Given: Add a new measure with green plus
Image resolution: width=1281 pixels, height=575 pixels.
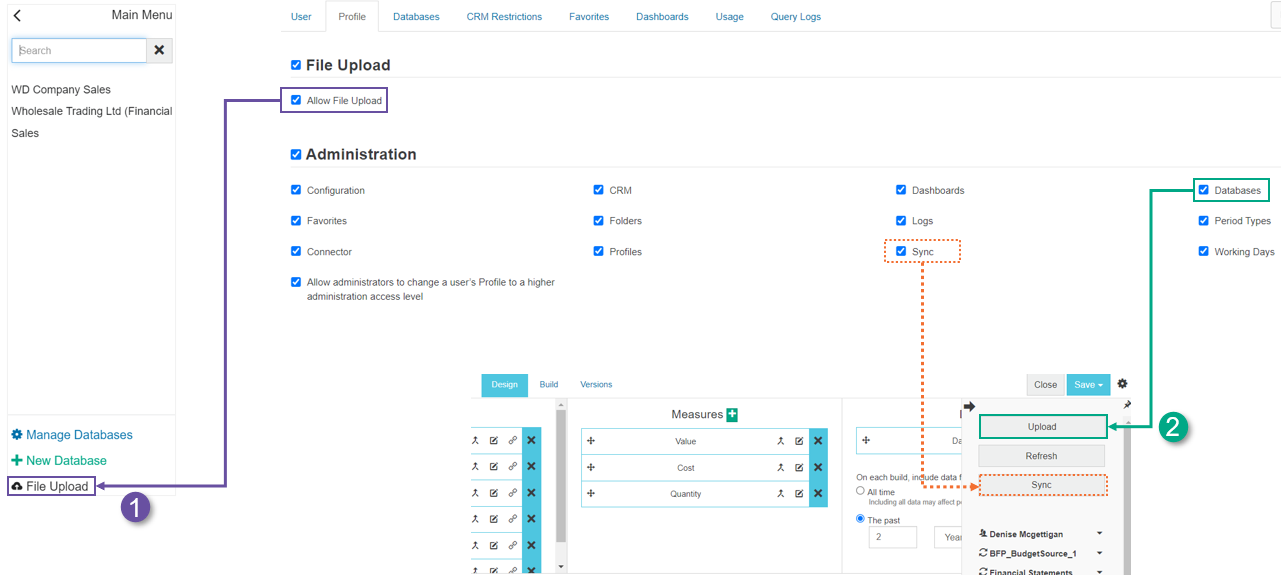Looking at the screenshot, I should (x=732, y=414).
